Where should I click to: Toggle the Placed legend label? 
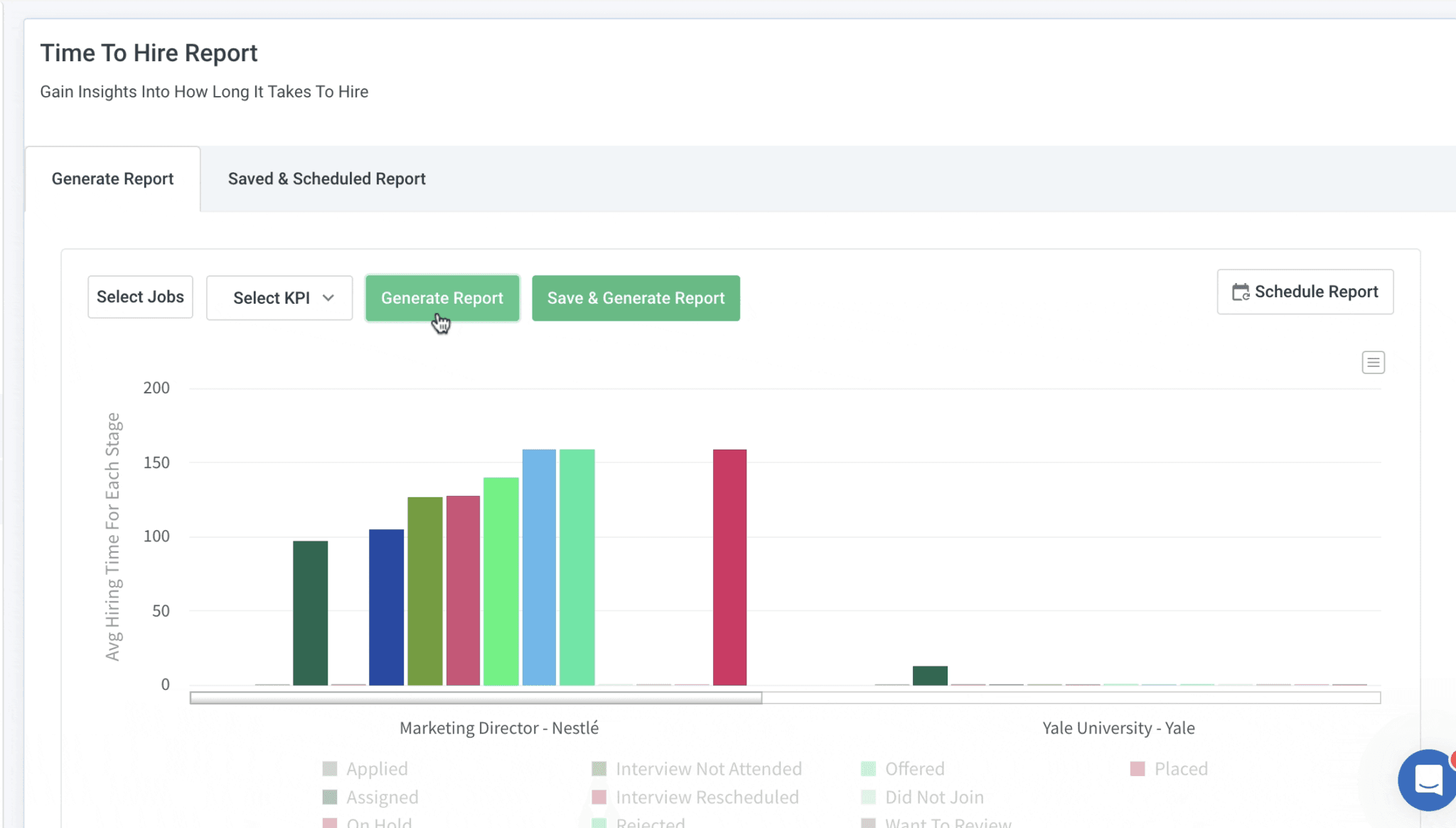tap(1181, 769)
